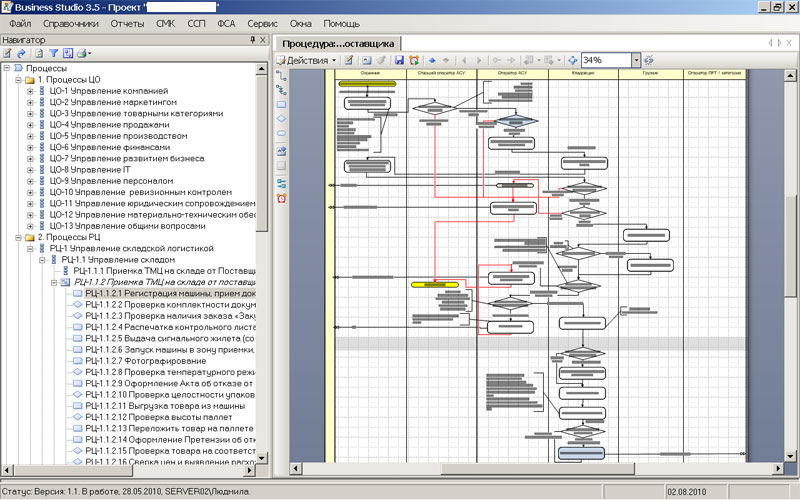Expand the ЦО-4 Управление продажами node
800x500 pixels.
pos(30,125)
